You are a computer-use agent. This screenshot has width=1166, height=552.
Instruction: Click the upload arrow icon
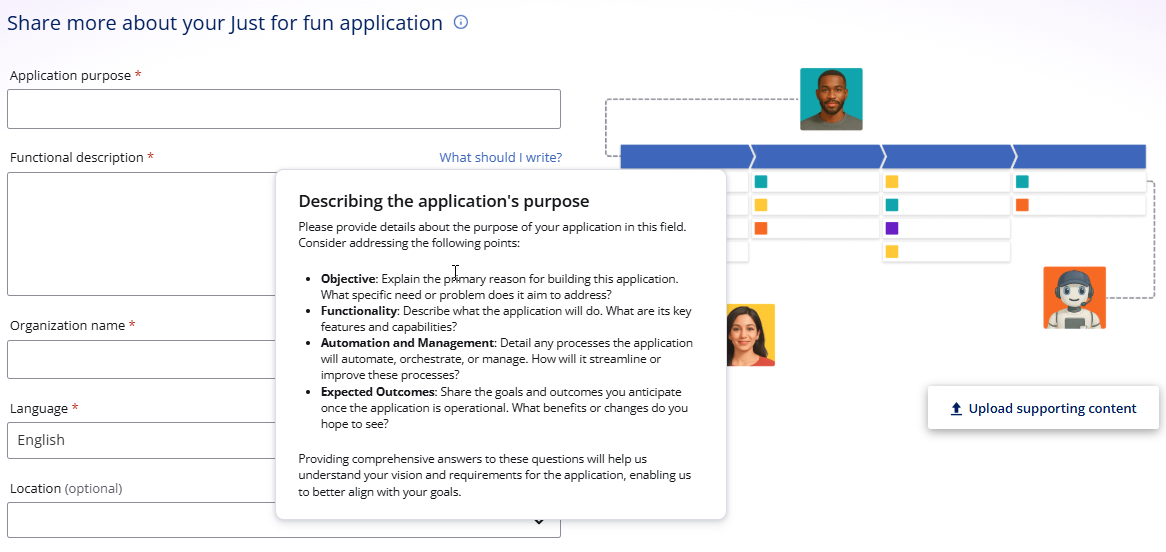tap(956, 408)
